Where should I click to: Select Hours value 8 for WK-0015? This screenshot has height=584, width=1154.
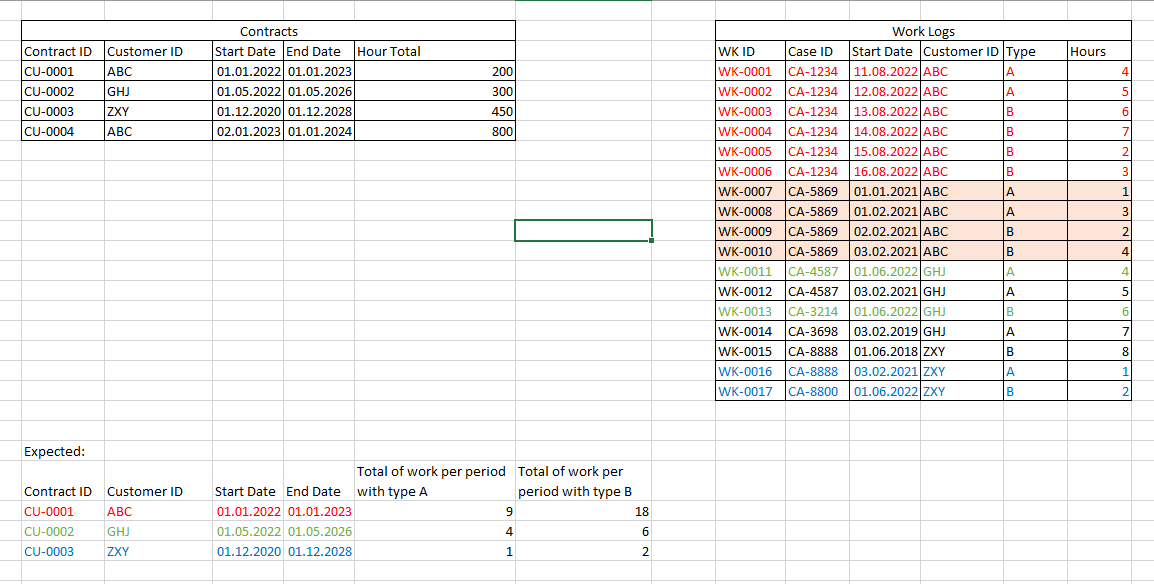[x=1099, y=352]
